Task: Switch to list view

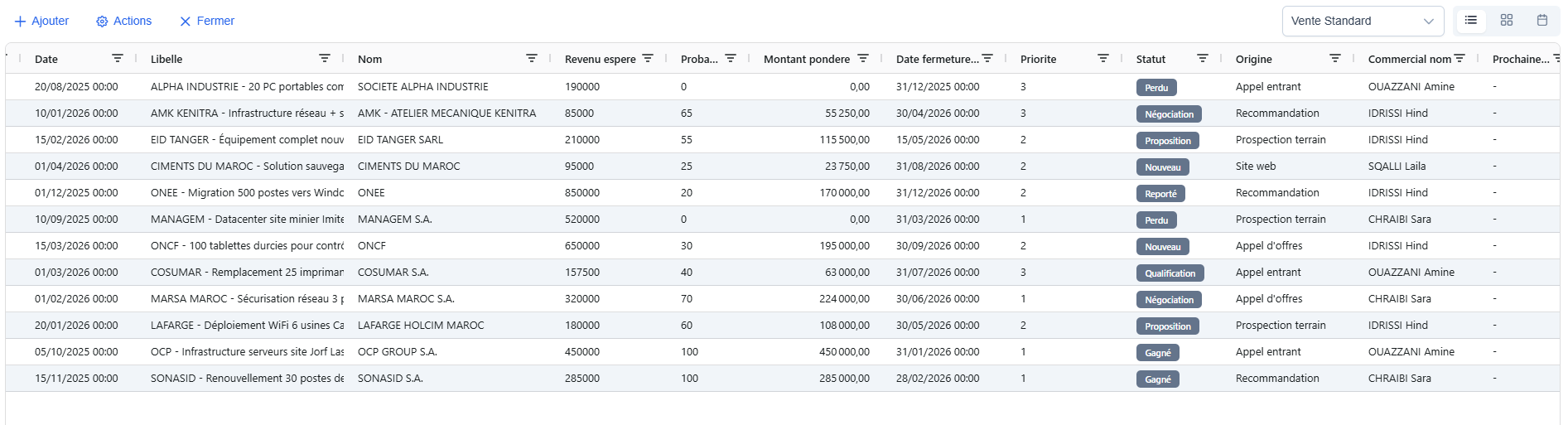Action: click(1471, 21)
